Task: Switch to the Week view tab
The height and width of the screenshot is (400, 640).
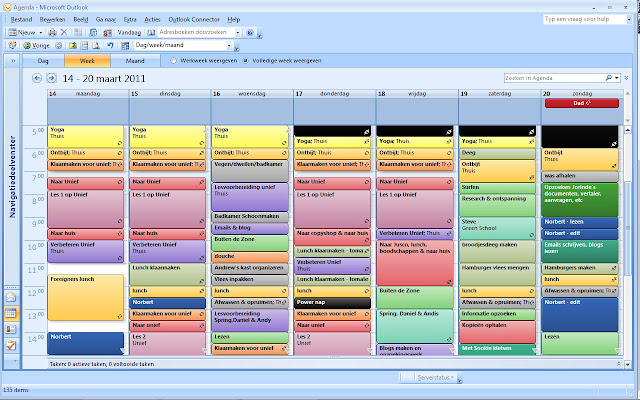Action: (x=87, y=61)
